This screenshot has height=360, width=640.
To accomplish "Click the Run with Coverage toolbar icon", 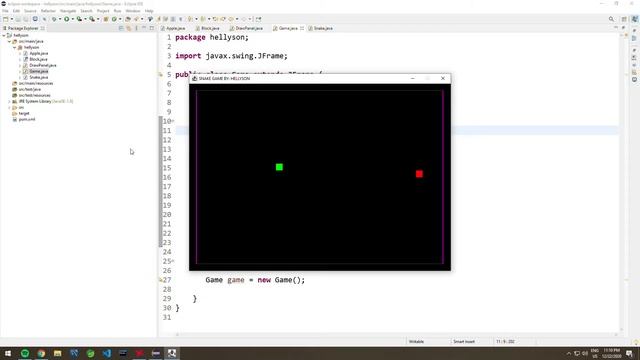I will point(79,19).
